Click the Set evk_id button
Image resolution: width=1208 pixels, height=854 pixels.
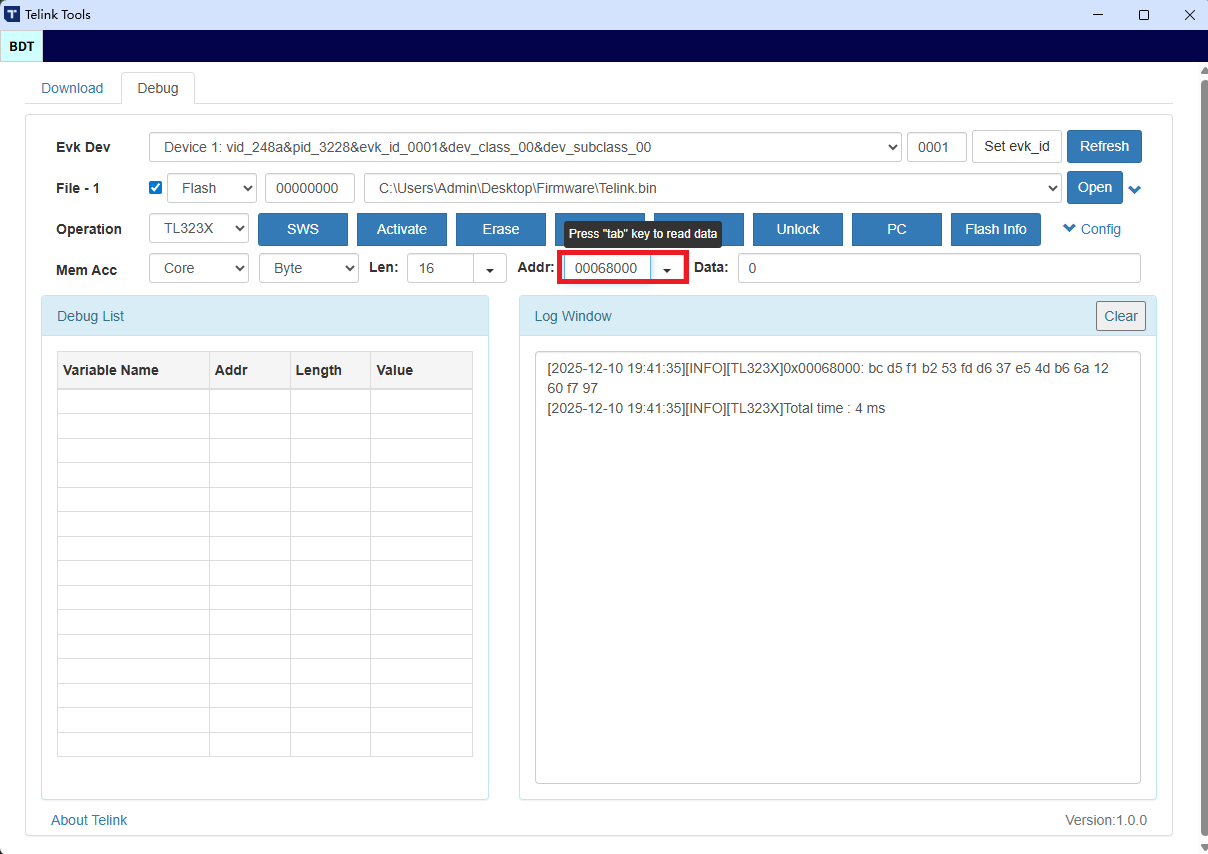[x=1016, y=146]
